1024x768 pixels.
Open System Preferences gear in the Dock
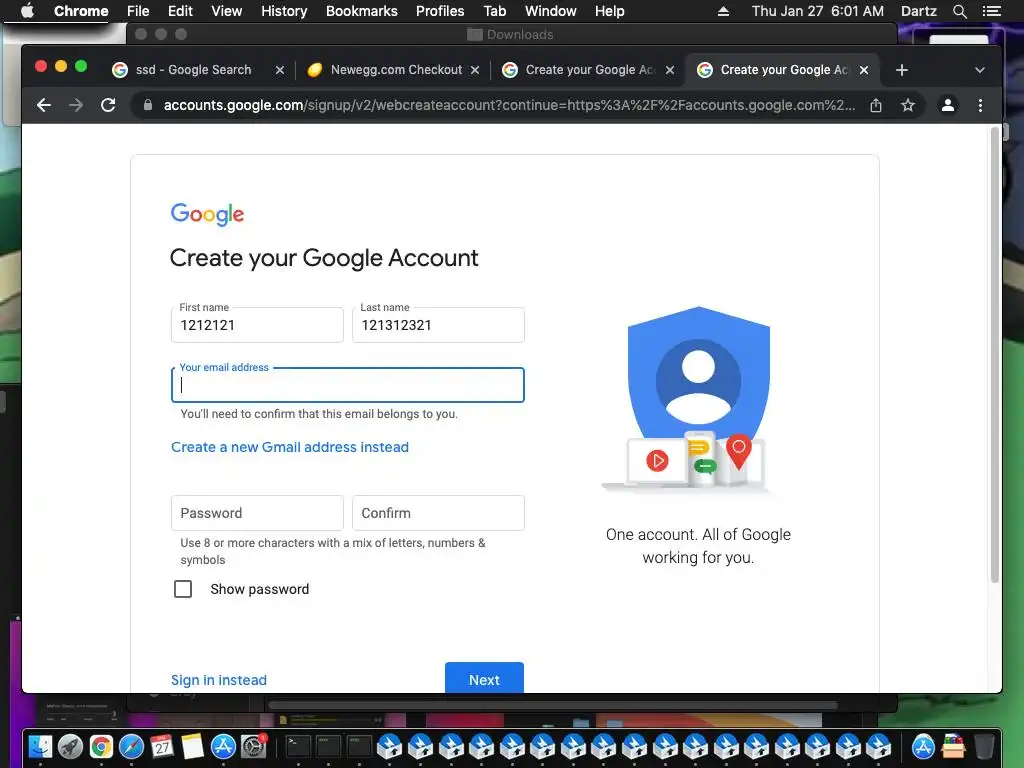tap(253, 746)
